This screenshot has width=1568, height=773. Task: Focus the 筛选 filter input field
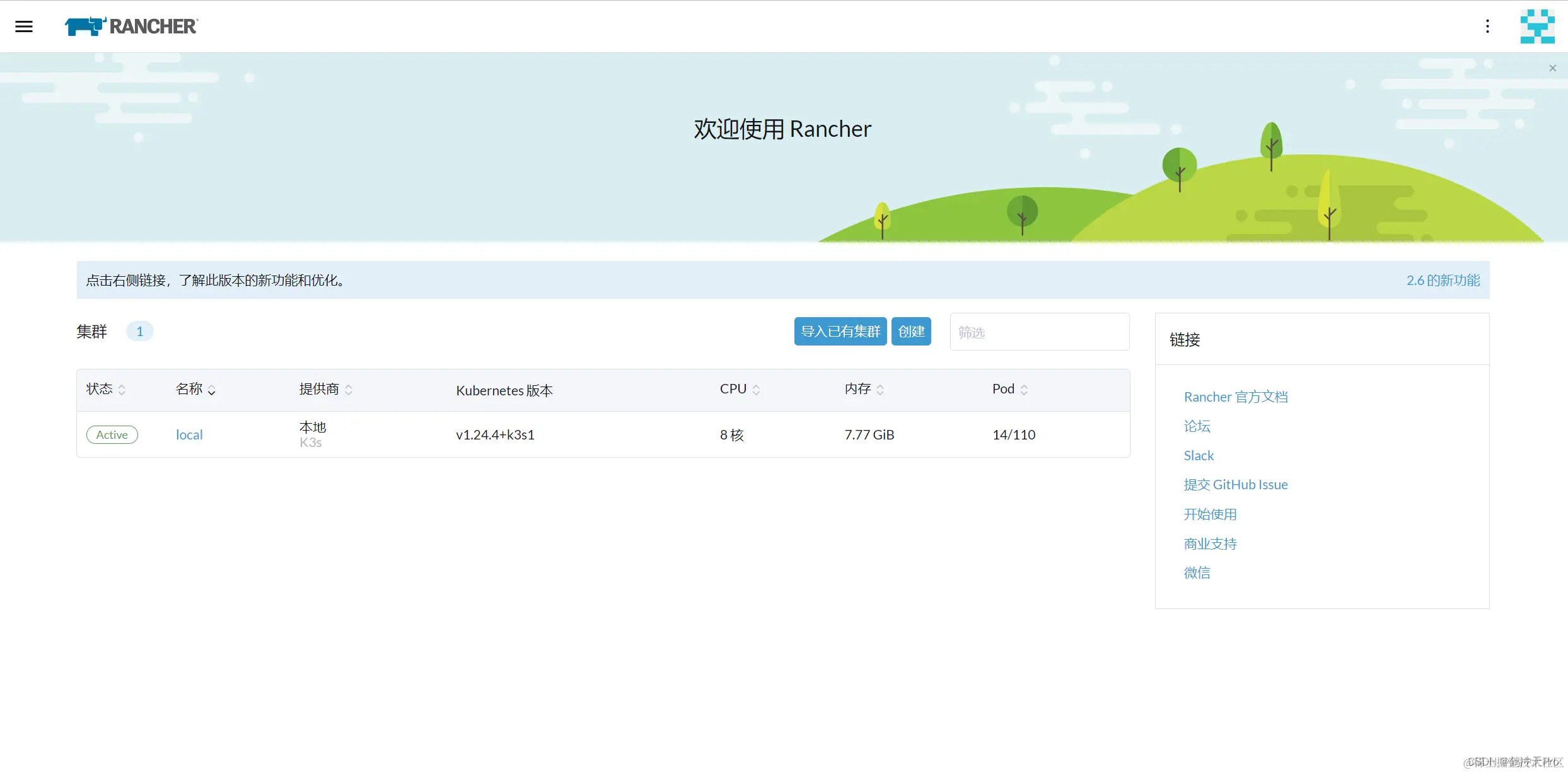[1040, 332]
